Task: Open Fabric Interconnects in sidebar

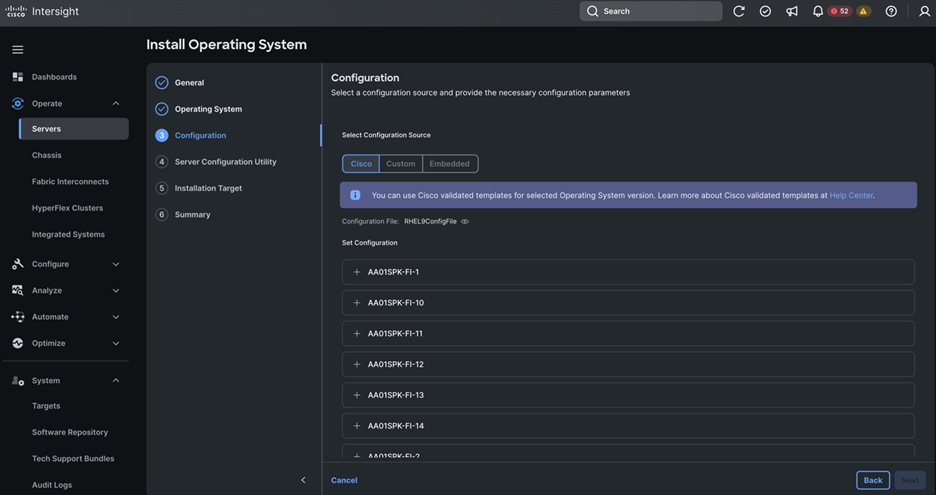Action: (x=70, y=182)
